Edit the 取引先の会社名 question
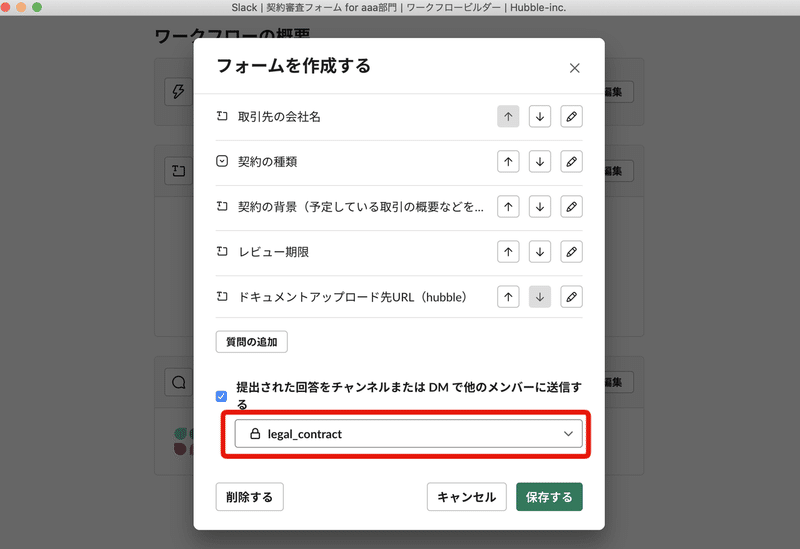Viewport: 800px width, 549px height. (x=571, y=116)
